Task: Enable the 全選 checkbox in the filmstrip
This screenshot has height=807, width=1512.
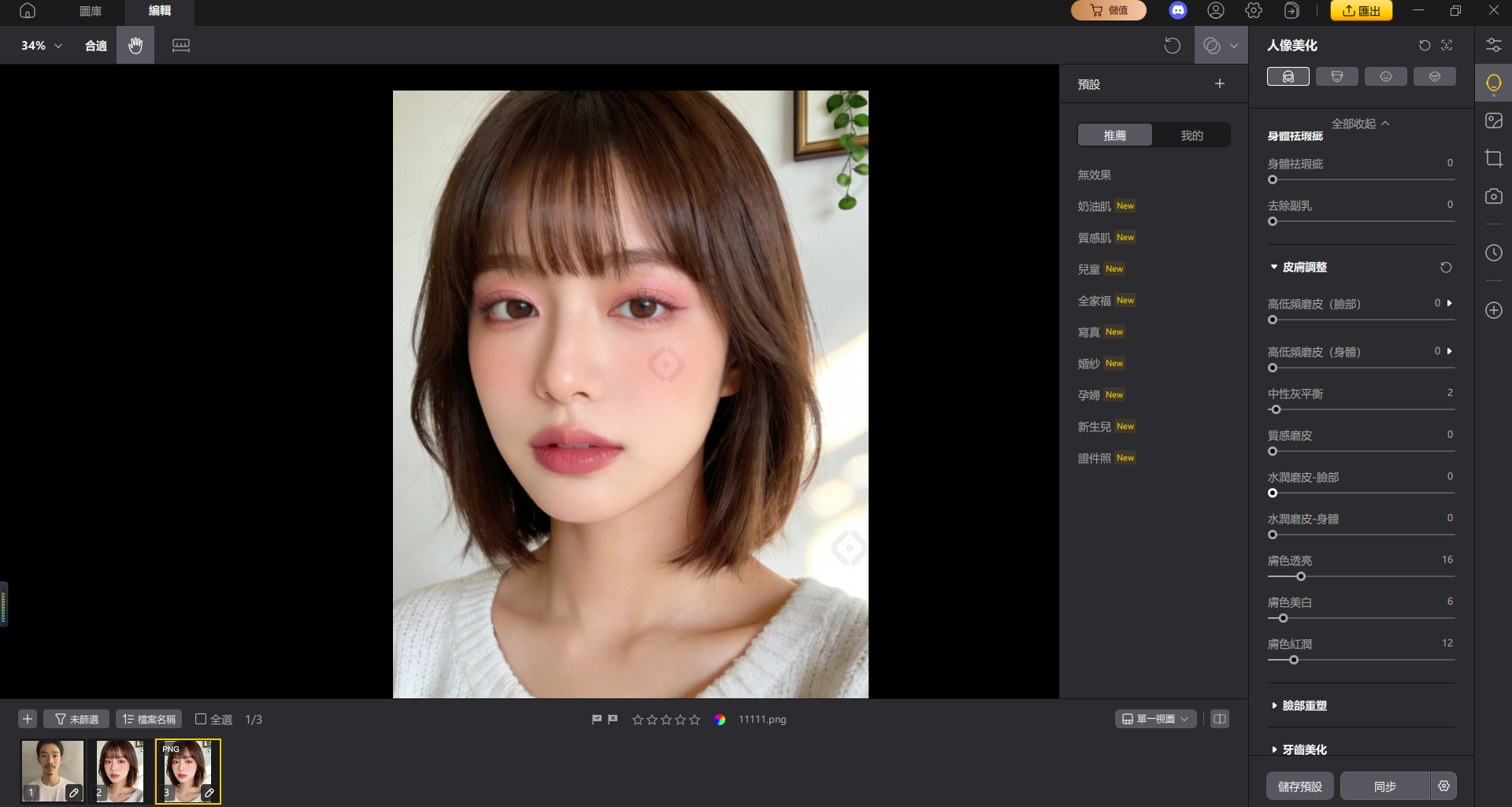Action: point(201,718)
